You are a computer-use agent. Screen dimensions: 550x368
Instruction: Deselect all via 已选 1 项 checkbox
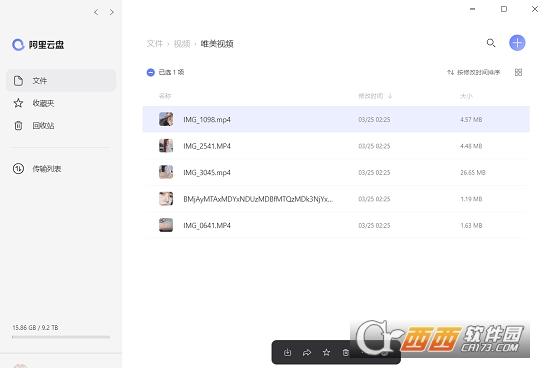150,72
